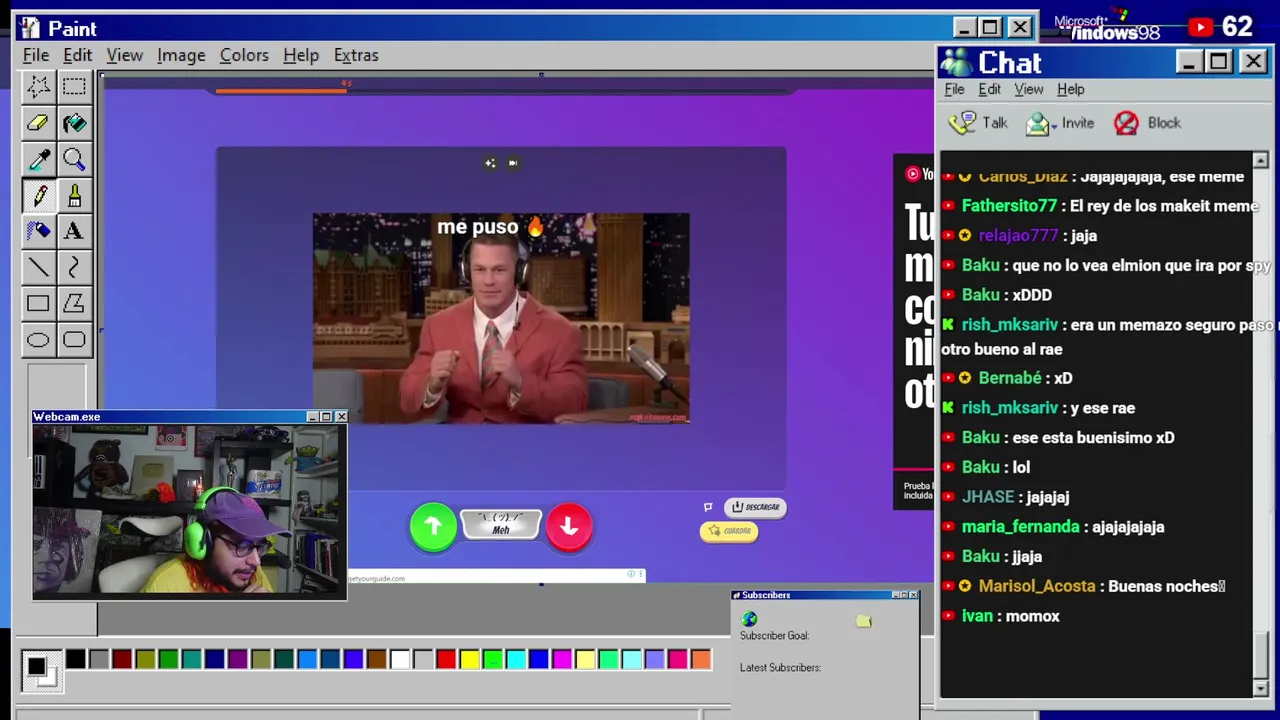
Task: Pick the white palette swatch
Action: tap(400, 659)
